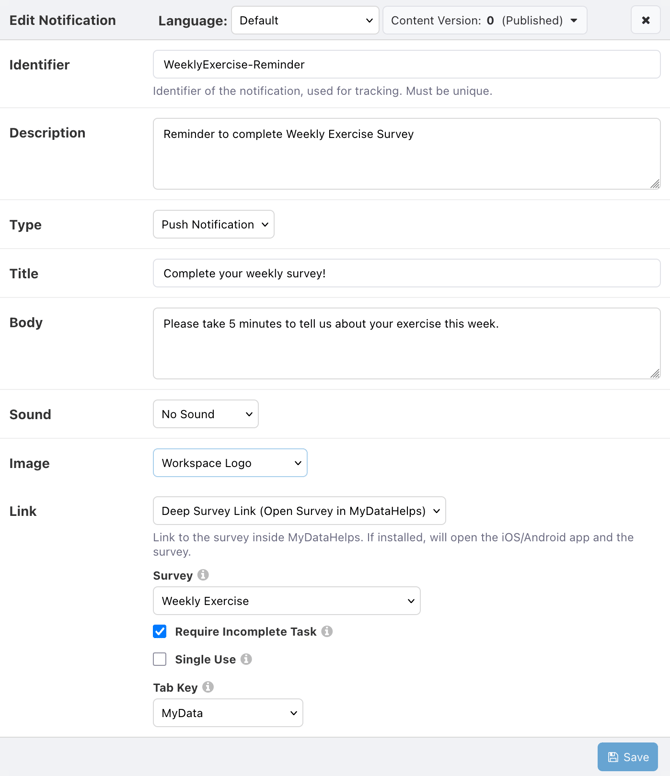
Task: Open the Link type dropdown
Action: coord(299,511)
